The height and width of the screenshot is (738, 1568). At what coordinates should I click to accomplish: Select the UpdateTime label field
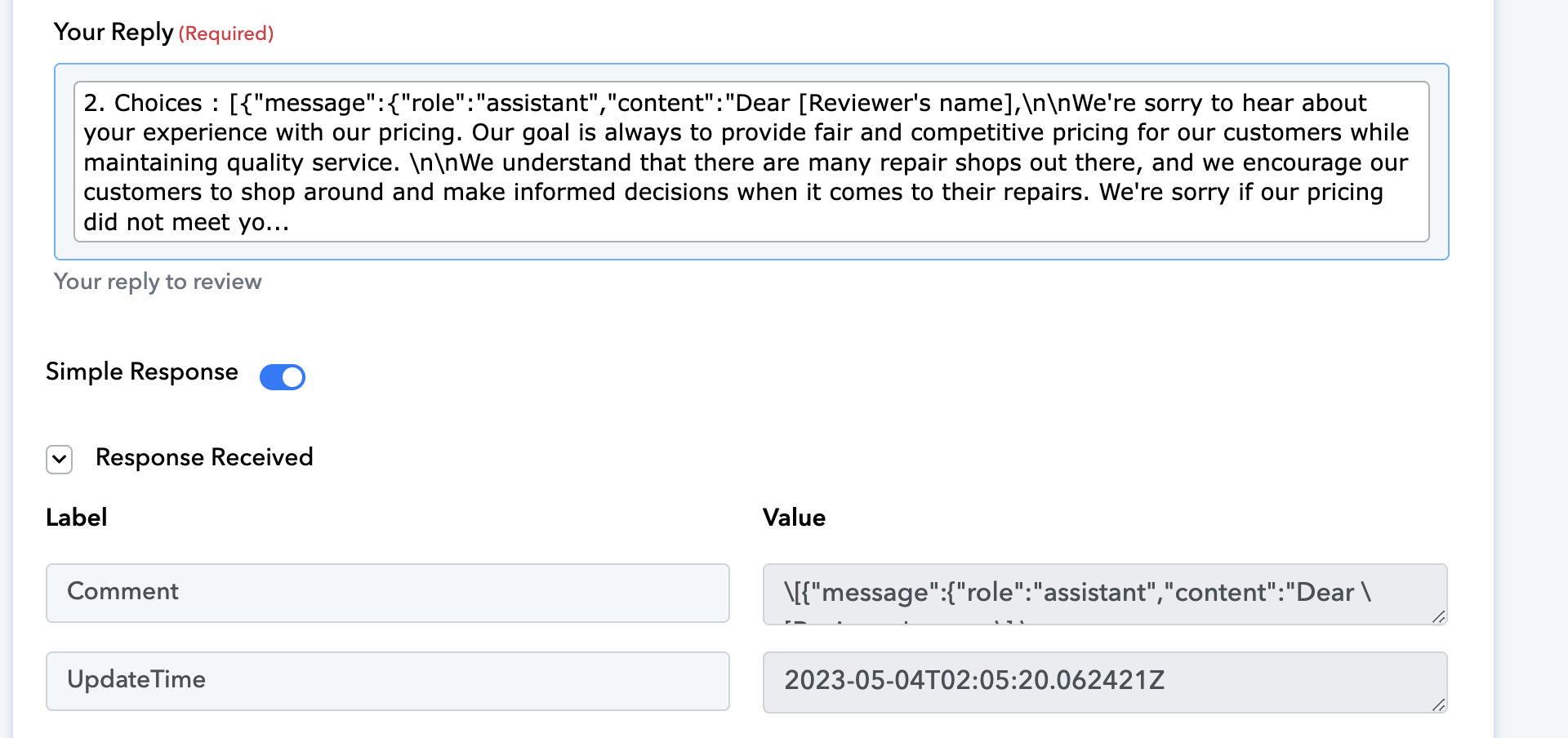click(x=388, y=681)
